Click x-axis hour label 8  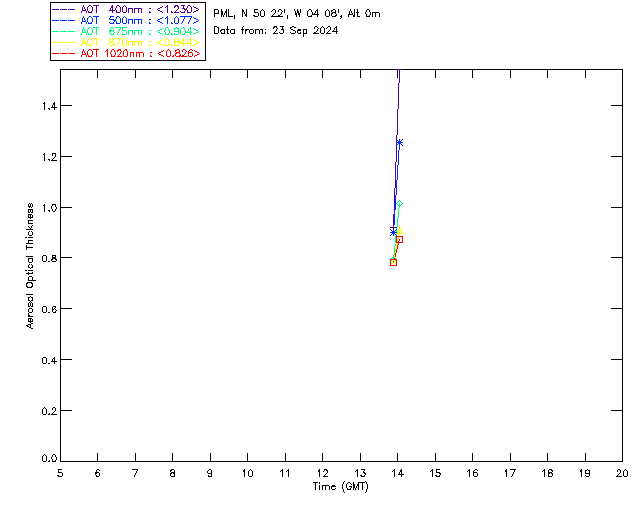tap(173, 473)
